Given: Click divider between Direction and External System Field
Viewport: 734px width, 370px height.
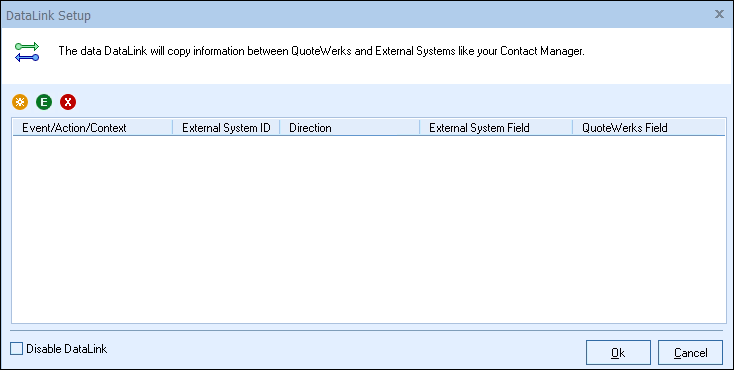Looking at the screenshot, I should (419, 127).
